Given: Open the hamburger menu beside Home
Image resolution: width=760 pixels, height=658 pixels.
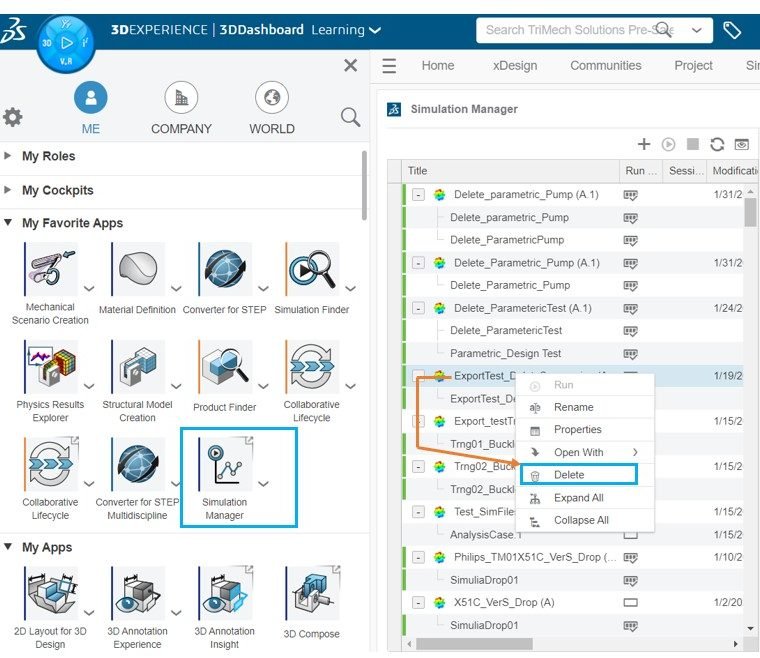Looking at the screenshot, I should click(389, 65).
